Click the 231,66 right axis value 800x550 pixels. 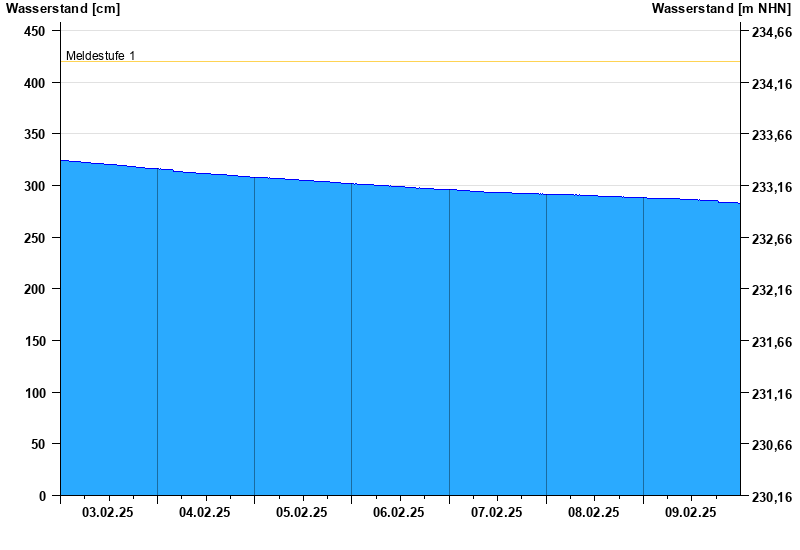click(x=772, y=342)
